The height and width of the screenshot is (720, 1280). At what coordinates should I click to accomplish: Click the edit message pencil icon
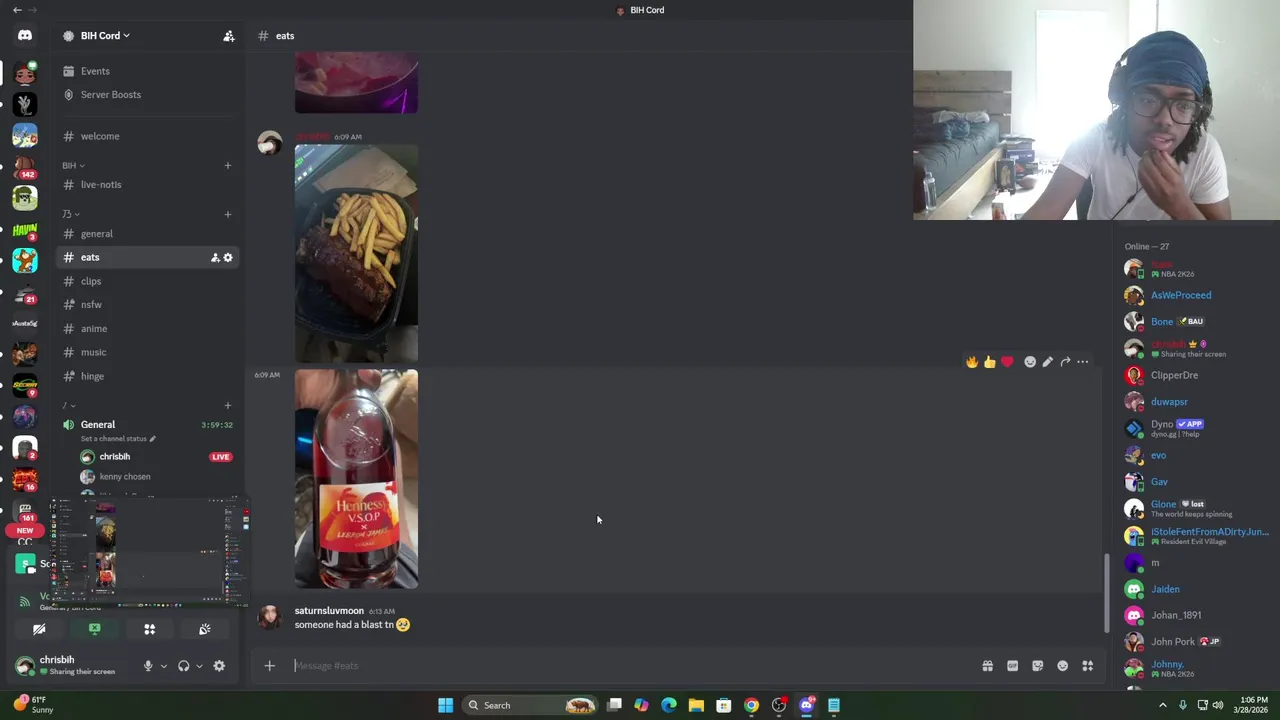[x=1047, y=362]
